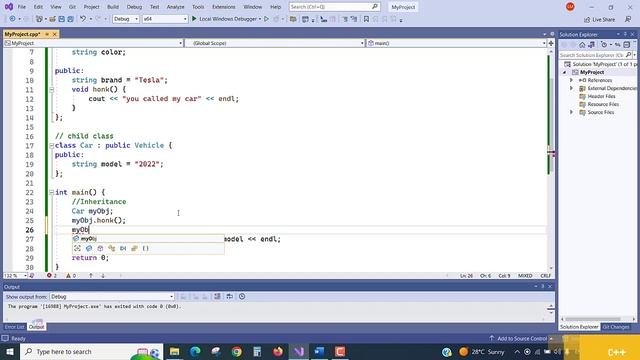Open the Build menu
Image resolution: width=640 pixels, height=360 pixels.
113,7
